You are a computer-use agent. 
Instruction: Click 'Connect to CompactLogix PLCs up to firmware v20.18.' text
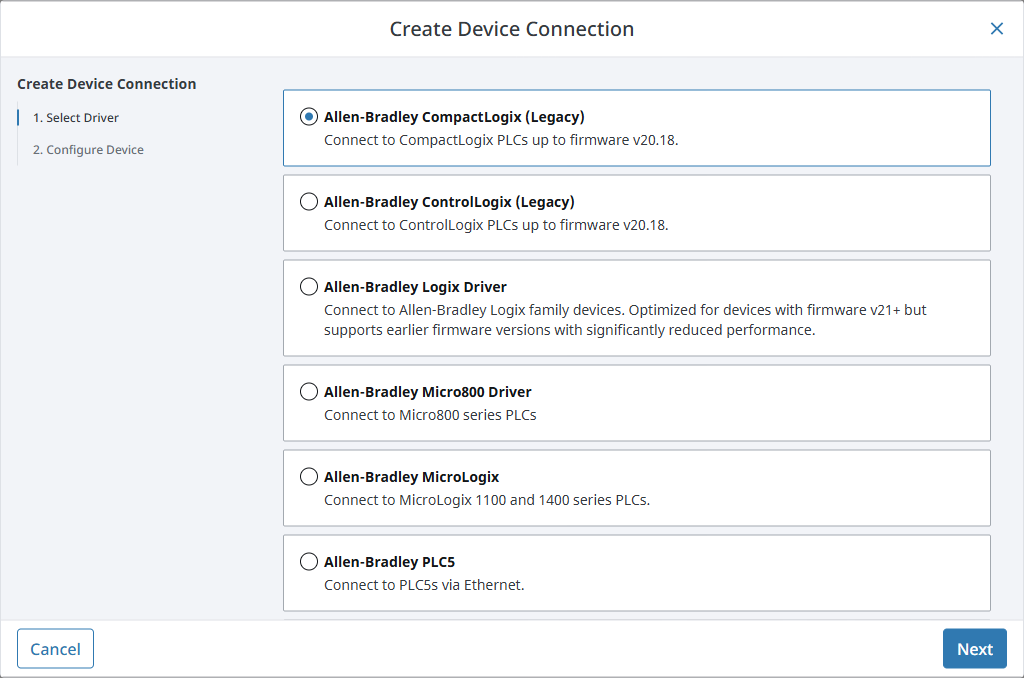(x=501, y=140)
